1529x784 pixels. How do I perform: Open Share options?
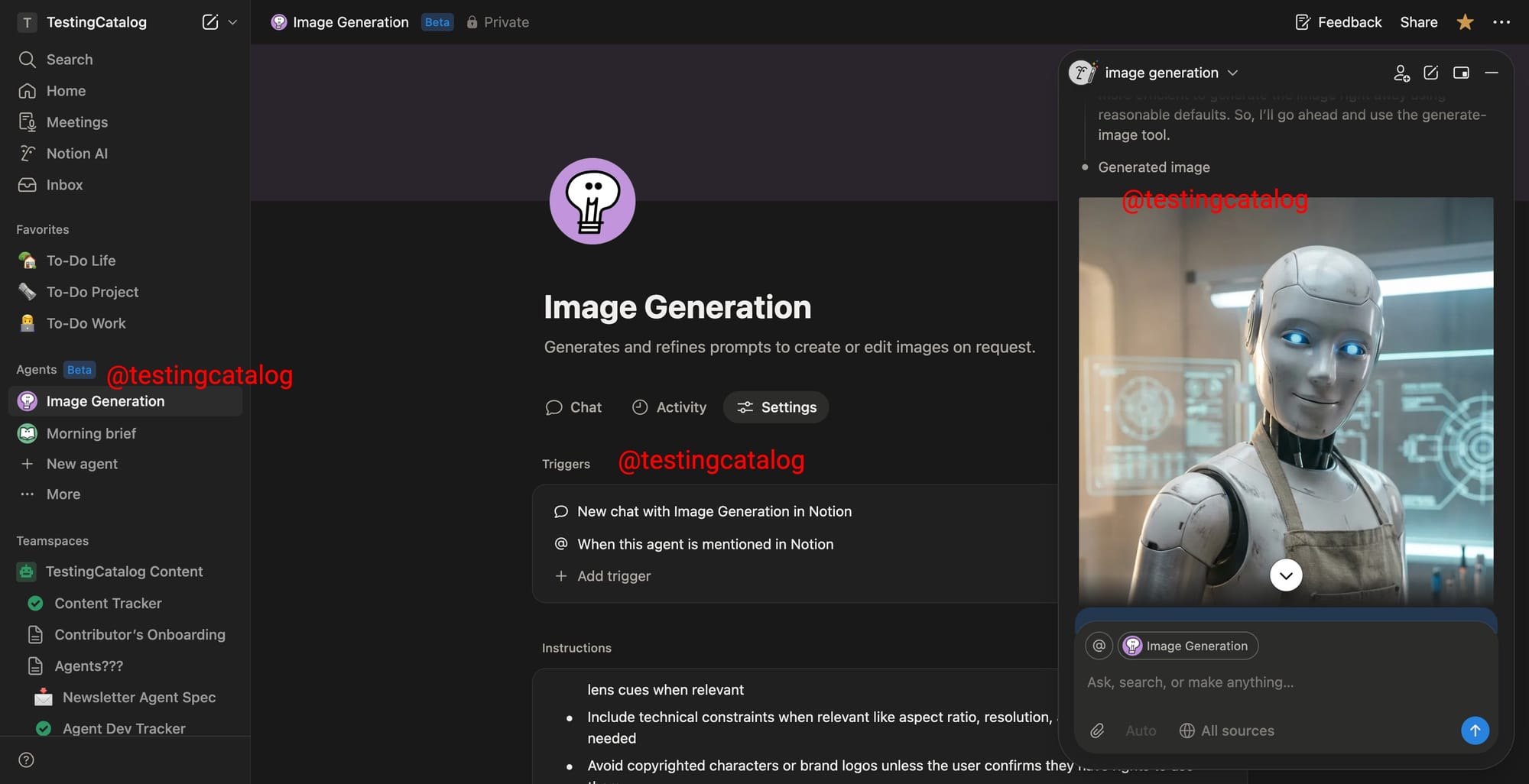pyautogui.click(x=1419, y=22)
